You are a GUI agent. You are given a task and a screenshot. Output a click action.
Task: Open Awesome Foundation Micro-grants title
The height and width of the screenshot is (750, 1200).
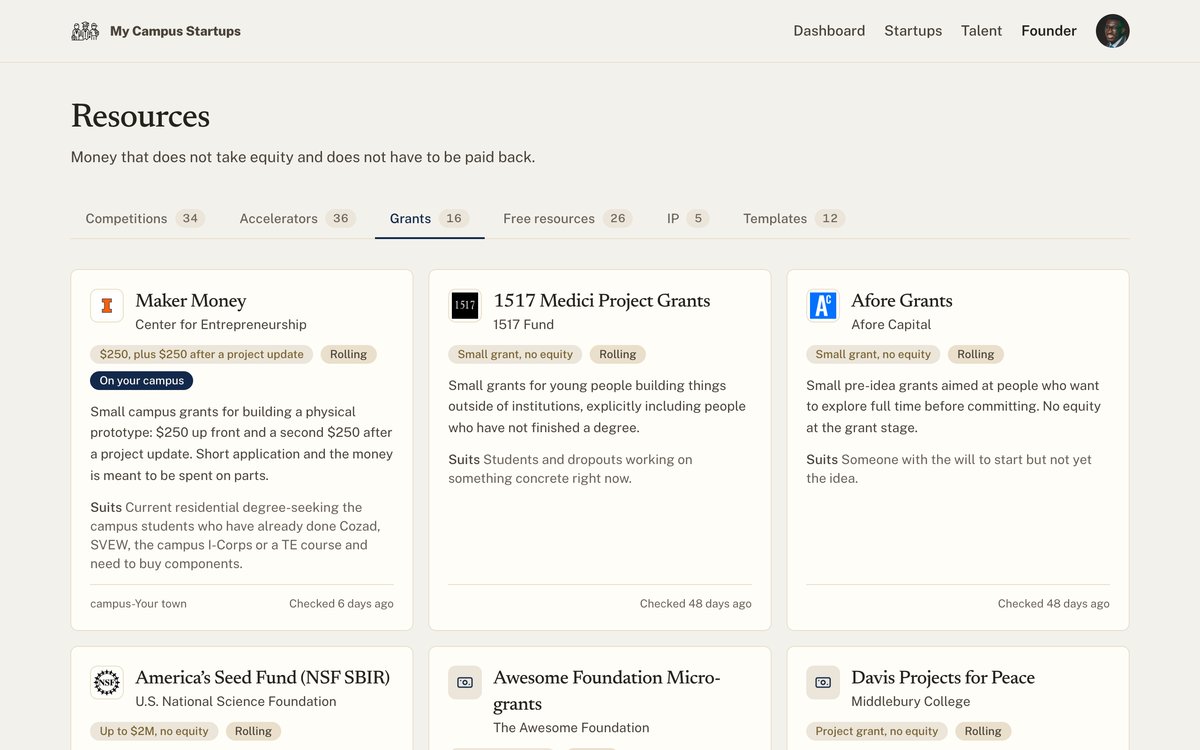[607, 690]
